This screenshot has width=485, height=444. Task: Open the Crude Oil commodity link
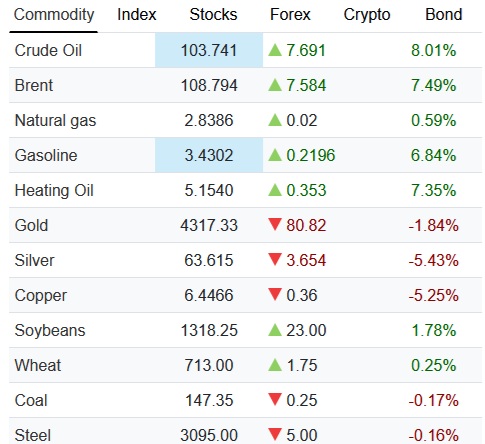[x=48, y=51]
